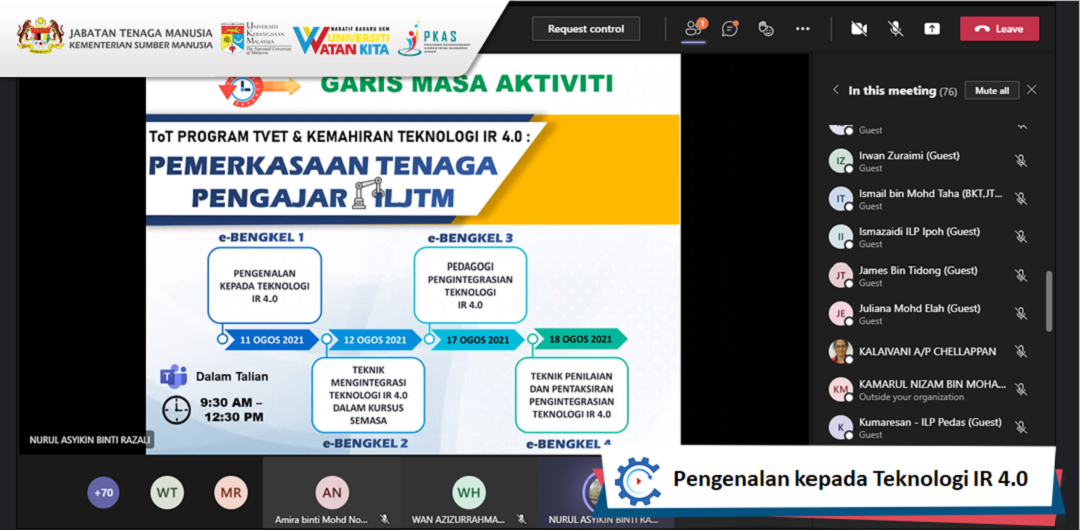Click the Mute all button
This screenshot has width=1080, height=530.
pyautogui.click(x=992, y=90)
